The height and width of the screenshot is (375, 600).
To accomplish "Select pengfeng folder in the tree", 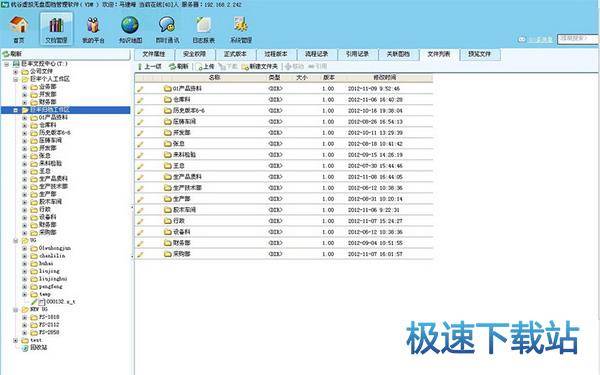I will pyautogui.click(x=46, y=286).
